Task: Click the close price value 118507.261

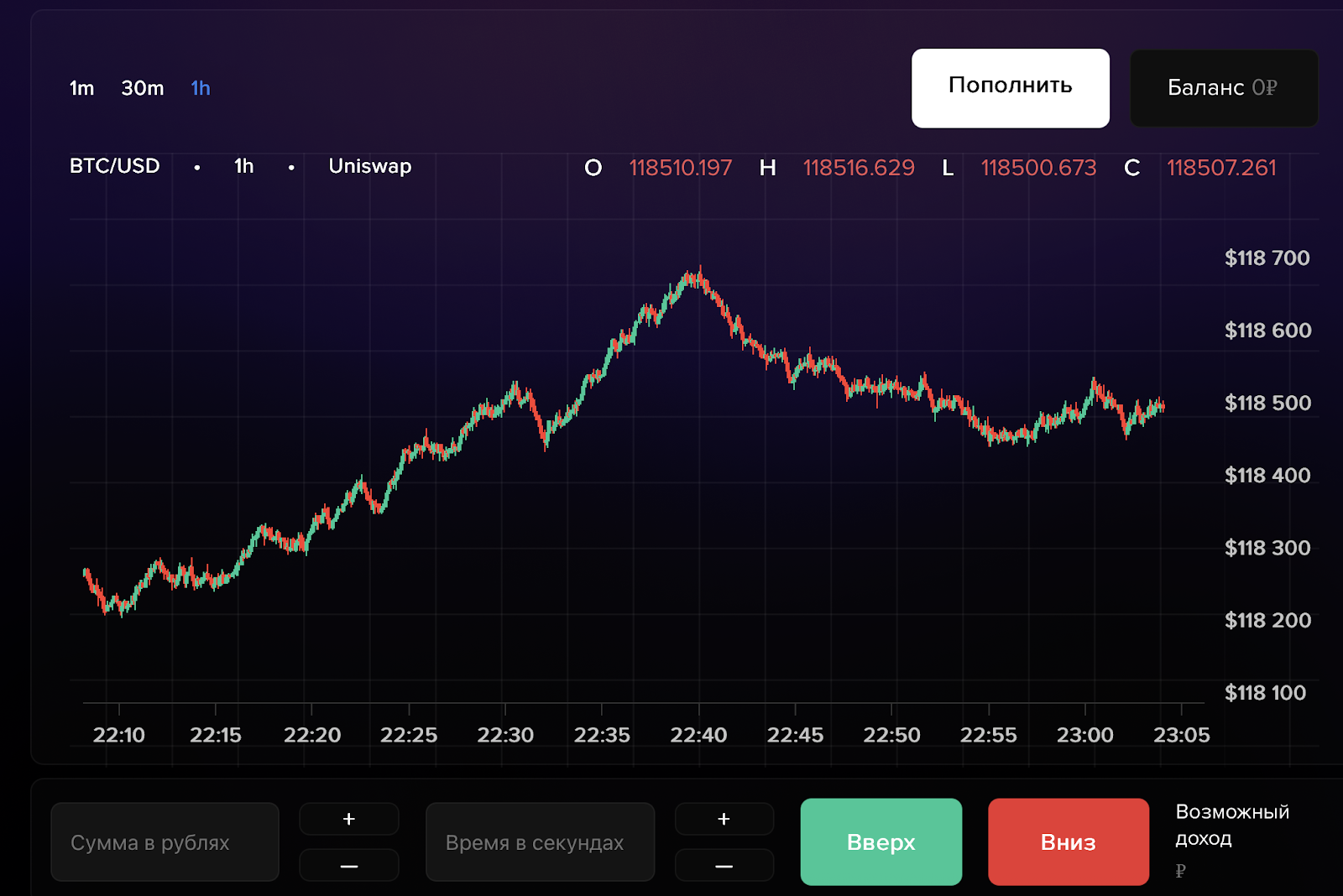Action: coord(1221,168)
